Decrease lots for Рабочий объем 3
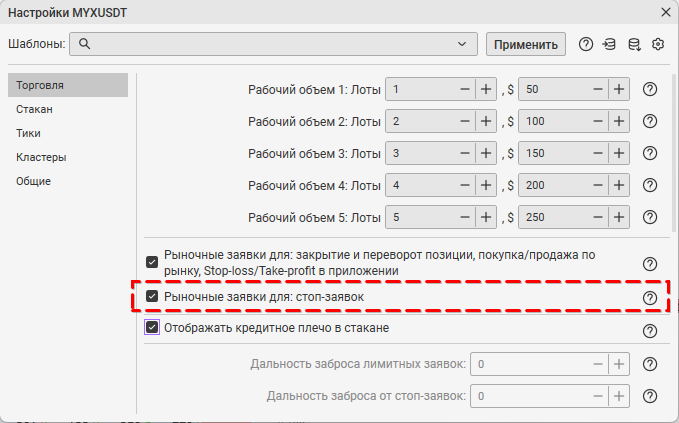Viewport: 679px width, 423px height. 465,154
